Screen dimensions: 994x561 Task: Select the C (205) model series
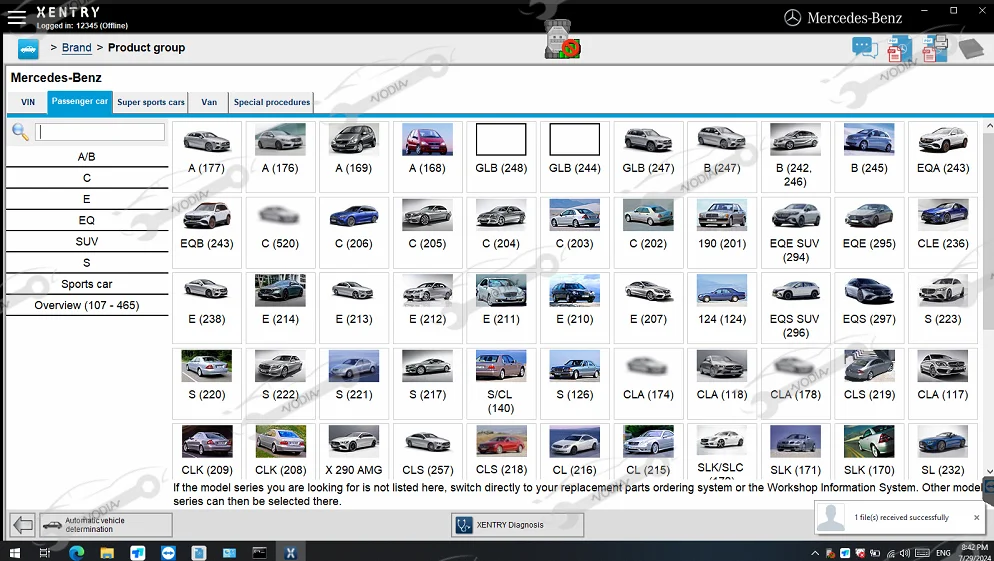(427, 232)
